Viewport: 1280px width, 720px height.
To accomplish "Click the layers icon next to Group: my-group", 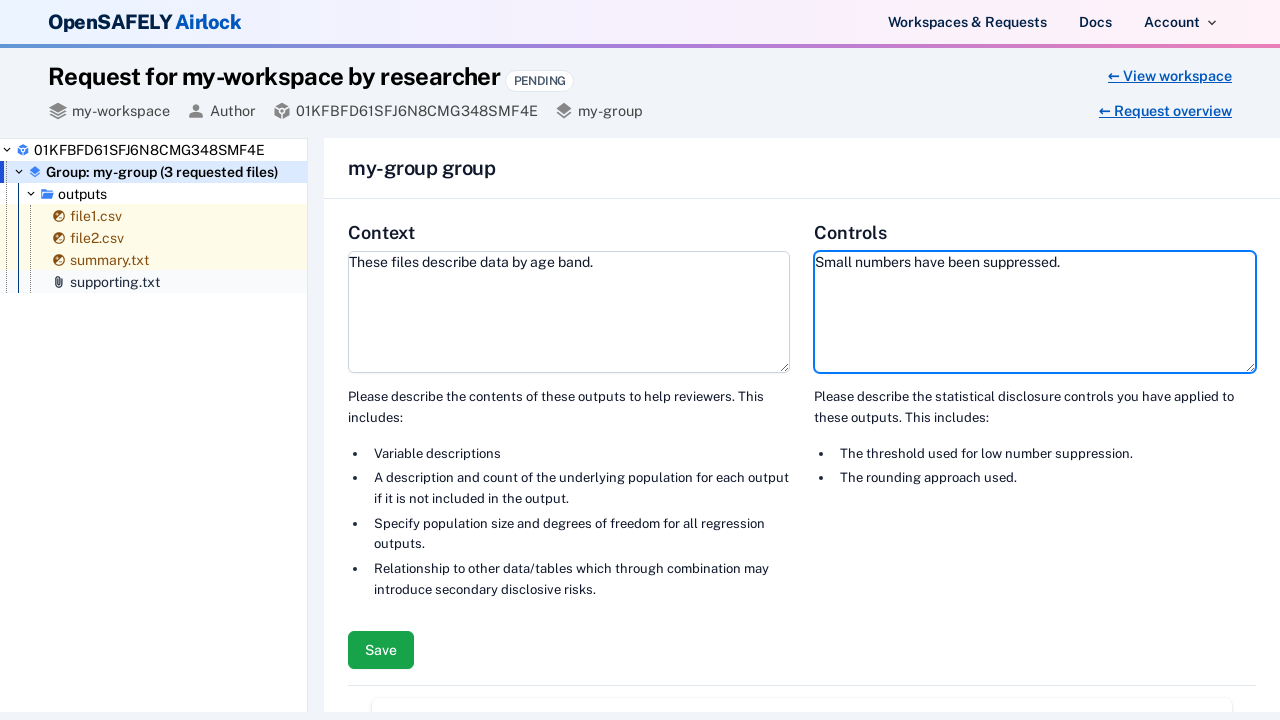I will pyautogui.click(x=35, y=172).
